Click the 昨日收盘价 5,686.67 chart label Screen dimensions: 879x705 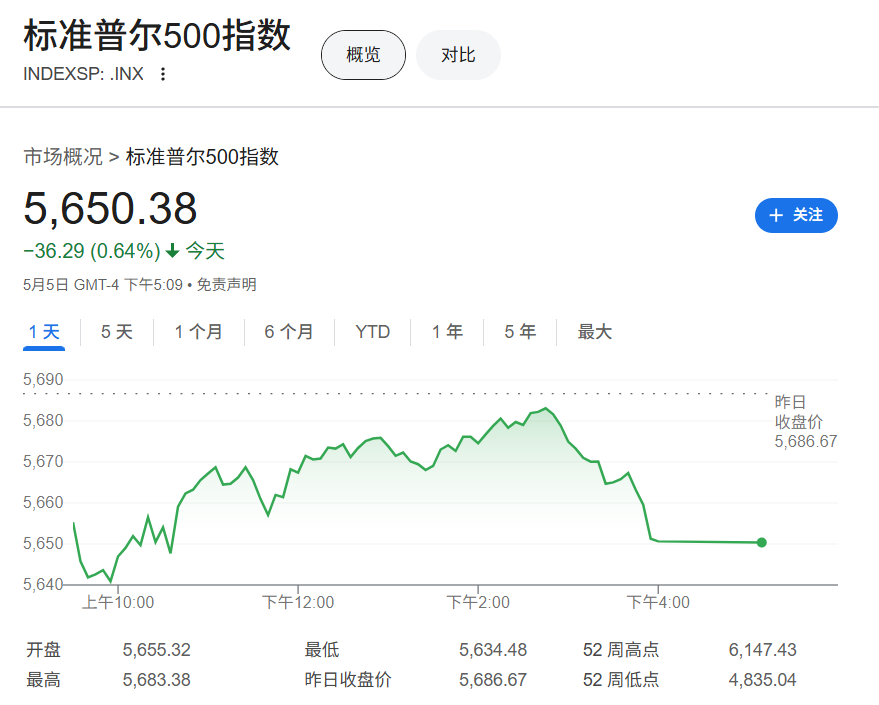click(806, 421)
